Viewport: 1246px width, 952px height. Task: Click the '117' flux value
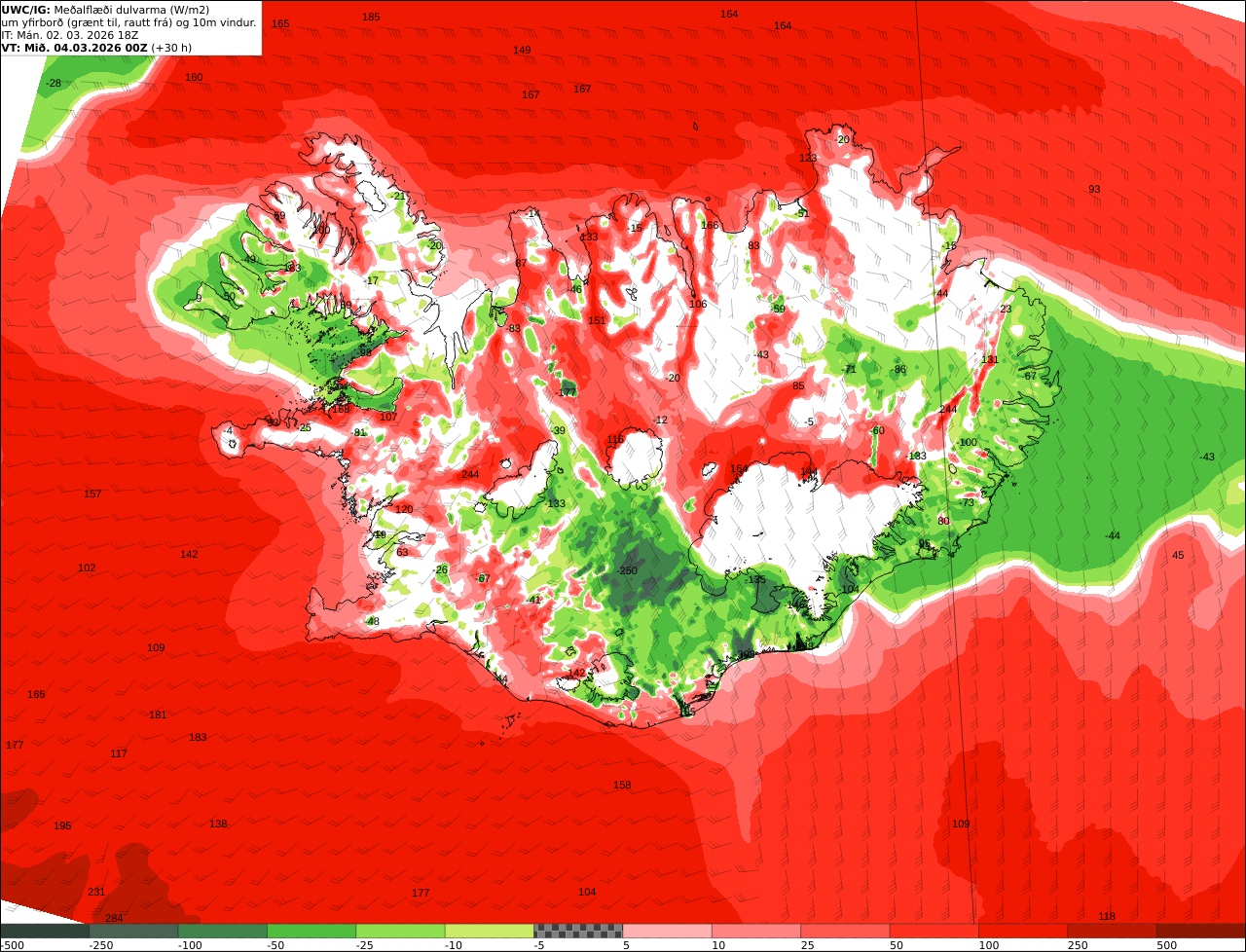(119, 753)
